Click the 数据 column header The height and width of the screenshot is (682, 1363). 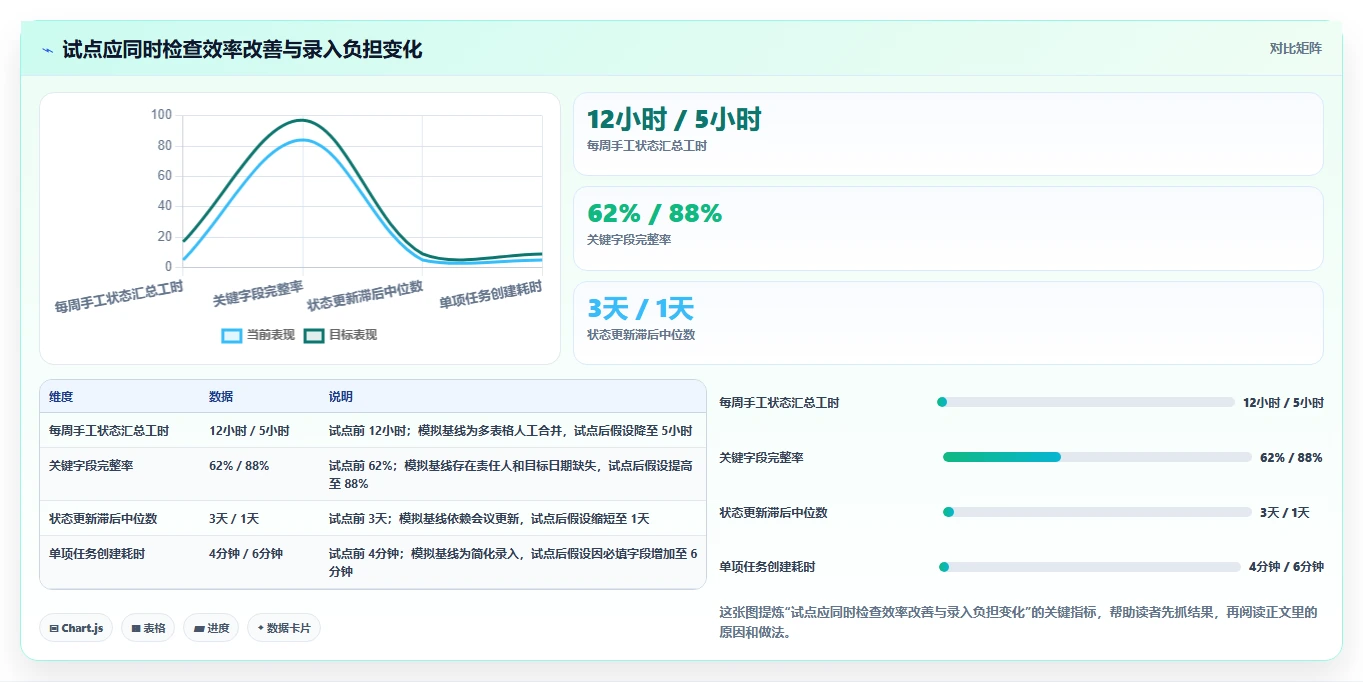click(221, 397)
